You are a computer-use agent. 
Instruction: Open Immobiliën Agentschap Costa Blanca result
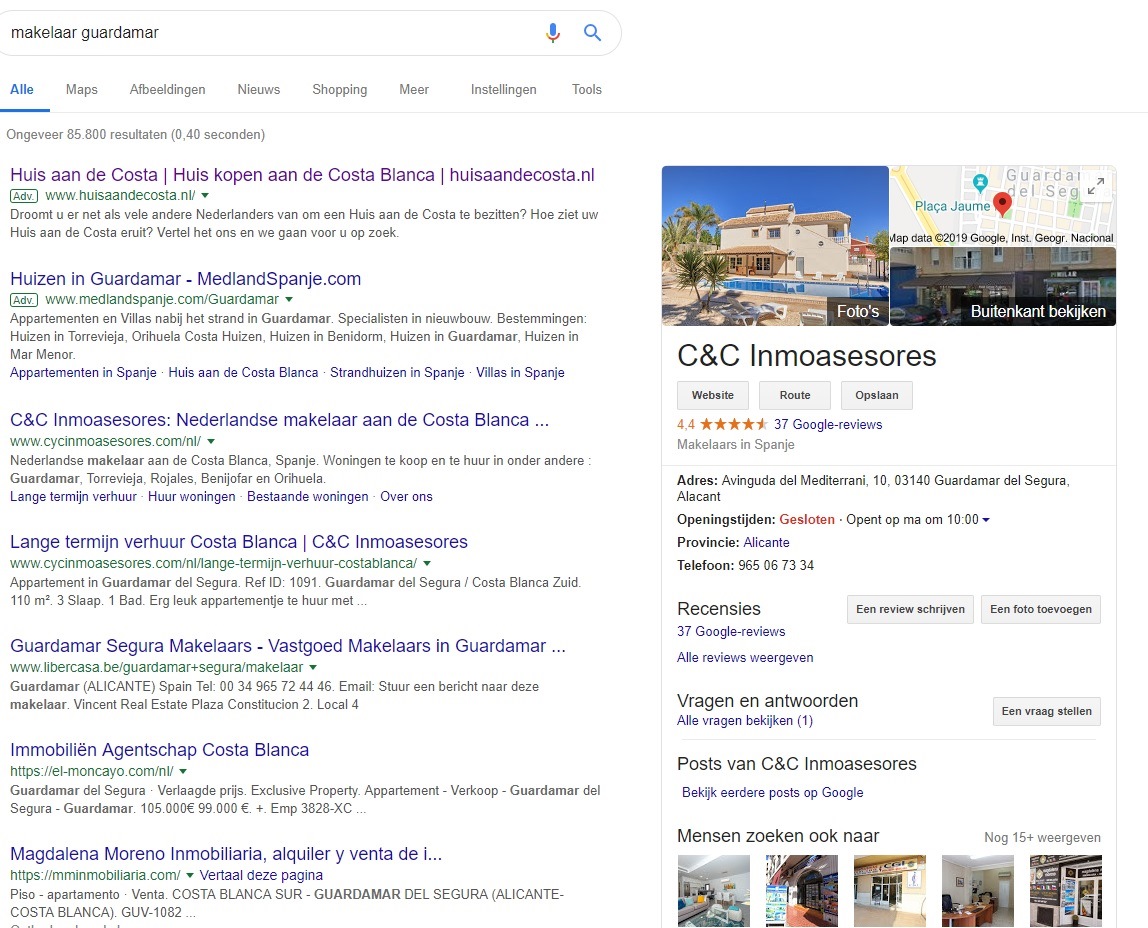[160, 749]
